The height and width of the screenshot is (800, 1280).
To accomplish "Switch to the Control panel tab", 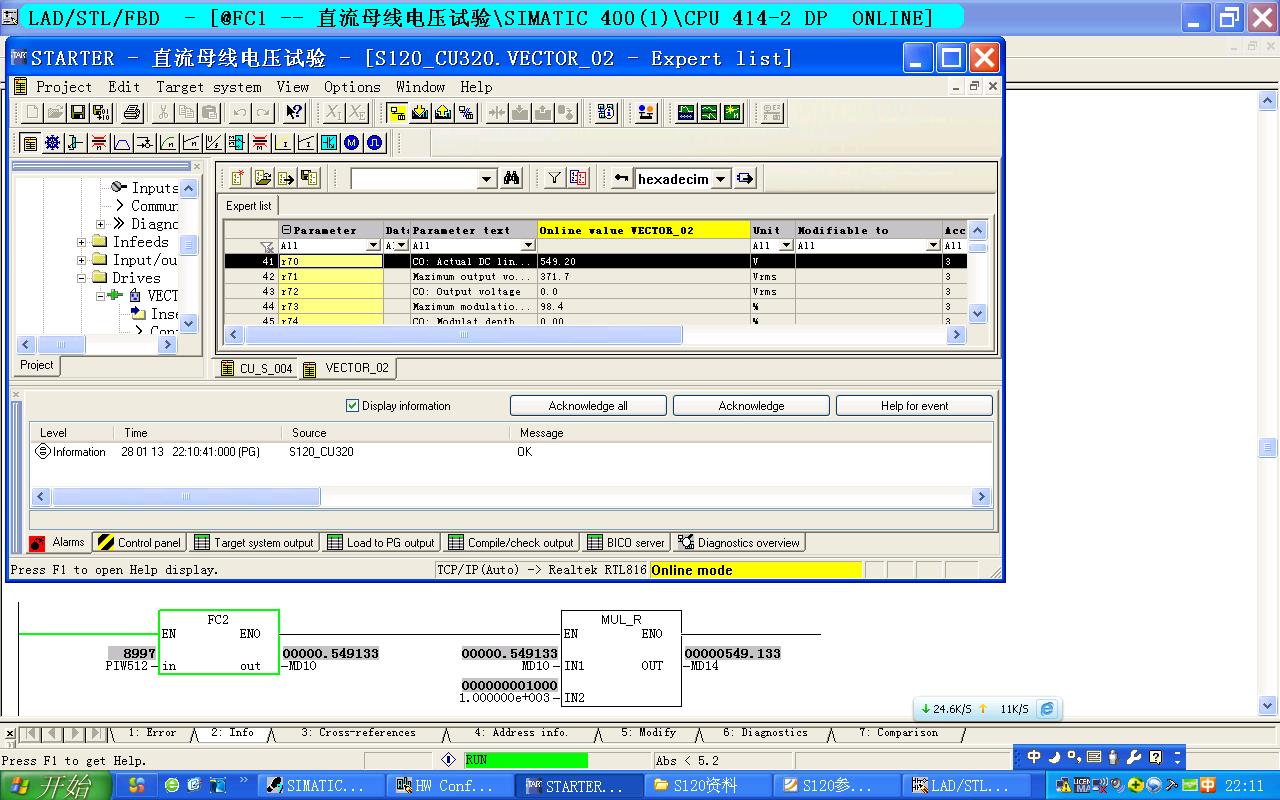I will pyautogui.click(x=139, y=543).
